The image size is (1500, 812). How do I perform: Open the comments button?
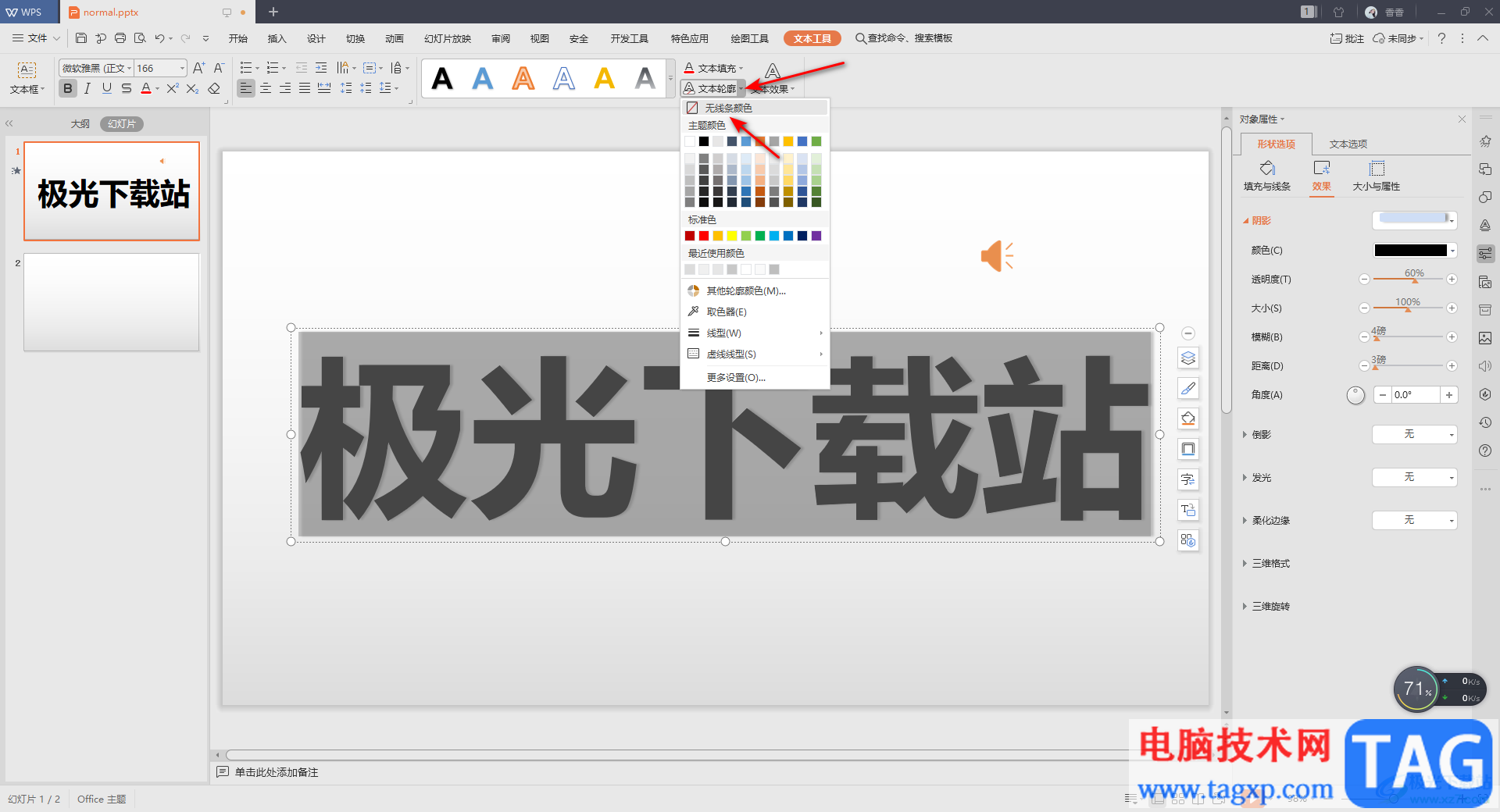(1347, 38)
